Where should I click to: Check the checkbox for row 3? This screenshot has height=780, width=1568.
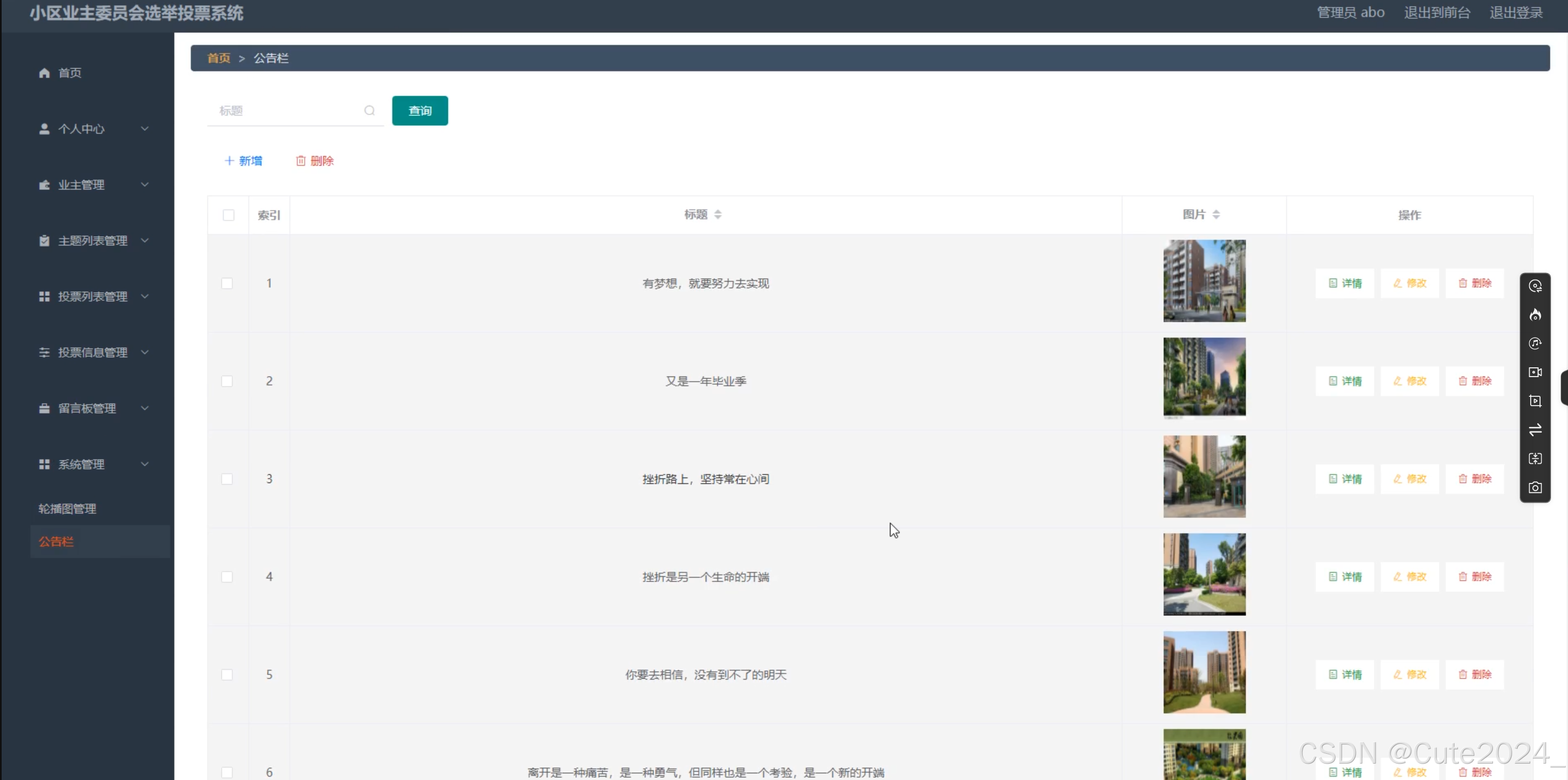point(227,480)
